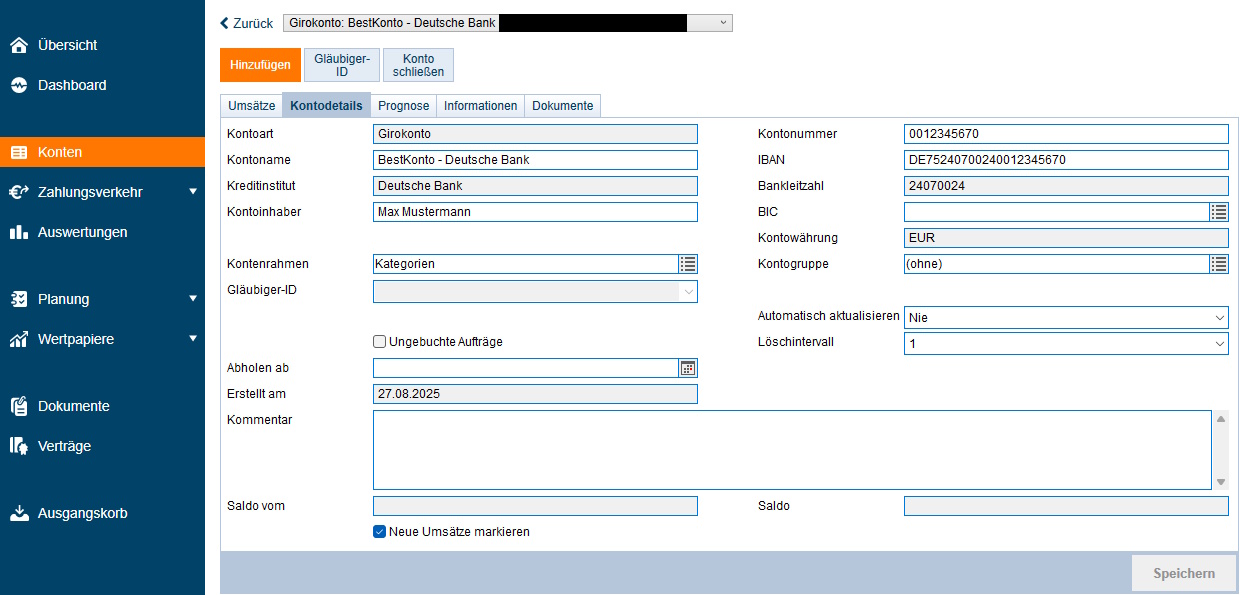Click the Ausgangskorb download tray icon

click(19, 513)
